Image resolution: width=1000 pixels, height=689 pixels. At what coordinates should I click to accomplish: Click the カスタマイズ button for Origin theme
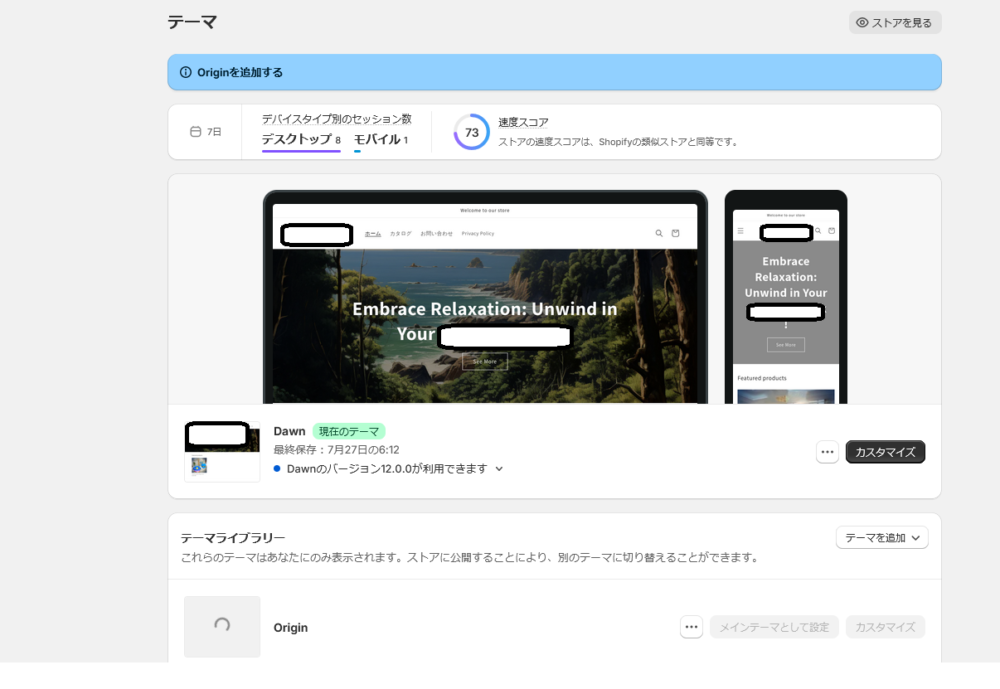click(x=885, y=627)
